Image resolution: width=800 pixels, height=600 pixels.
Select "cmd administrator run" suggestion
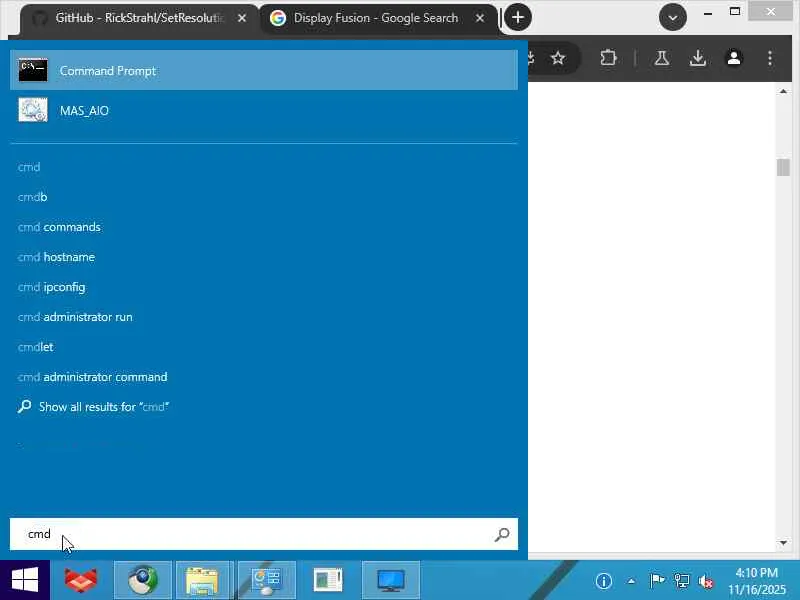(x=75, y=317)
